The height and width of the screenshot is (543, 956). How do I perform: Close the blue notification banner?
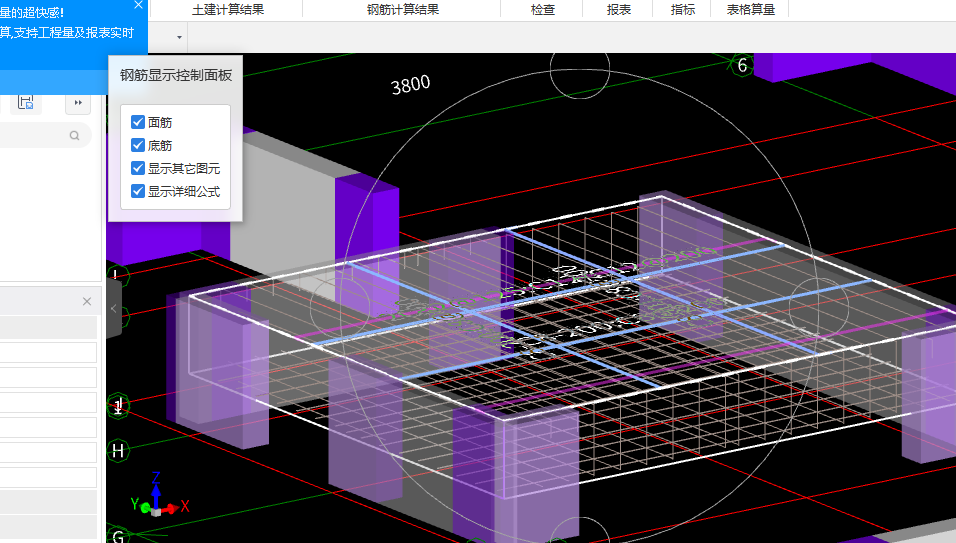click(138, 5)
